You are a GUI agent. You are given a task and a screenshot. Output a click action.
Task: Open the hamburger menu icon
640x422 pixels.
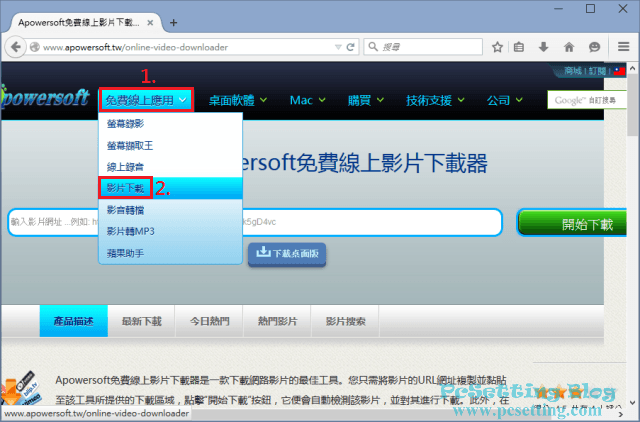623,47
